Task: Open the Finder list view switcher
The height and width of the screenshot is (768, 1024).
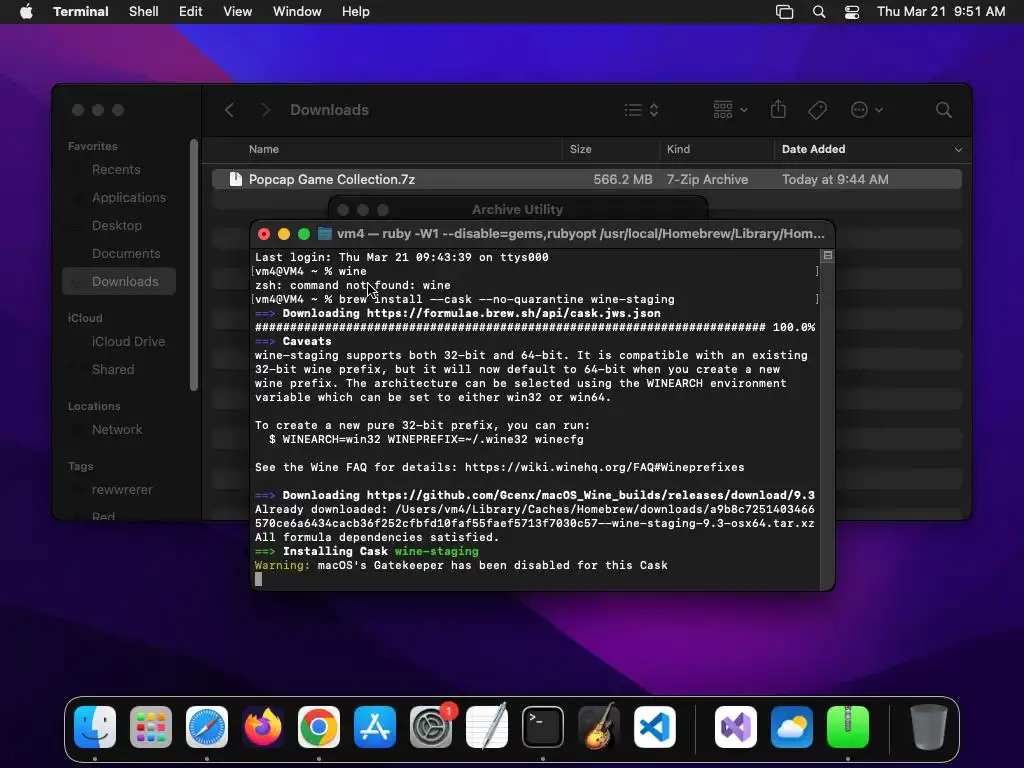Action: pos(641,110)
